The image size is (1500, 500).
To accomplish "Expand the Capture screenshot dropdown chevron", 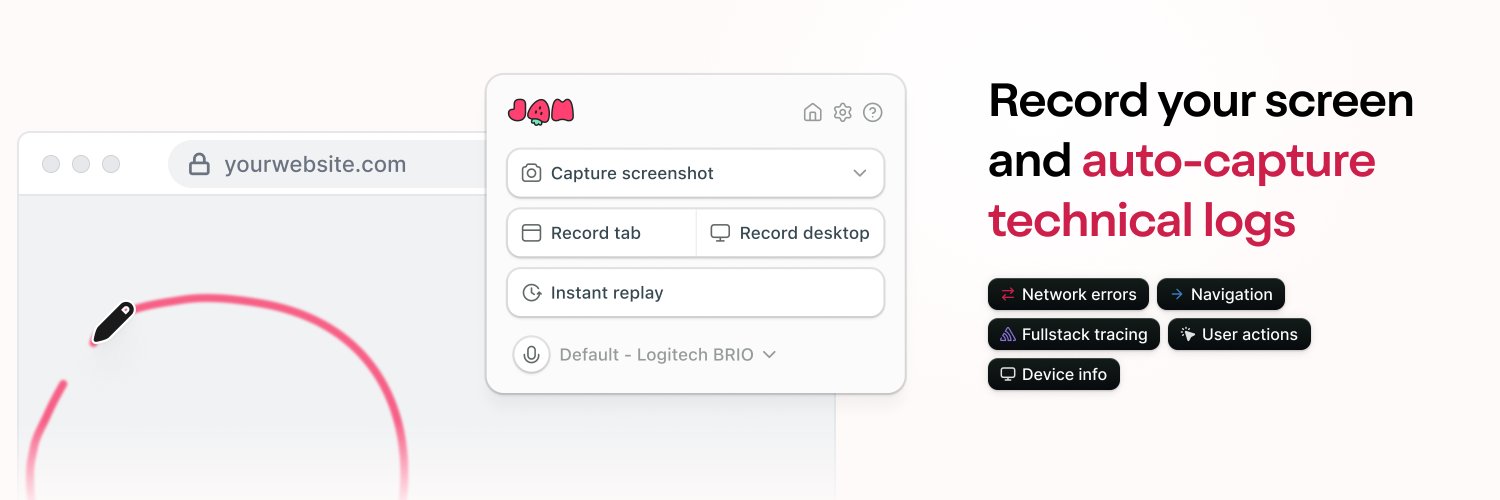I will 860,173.
